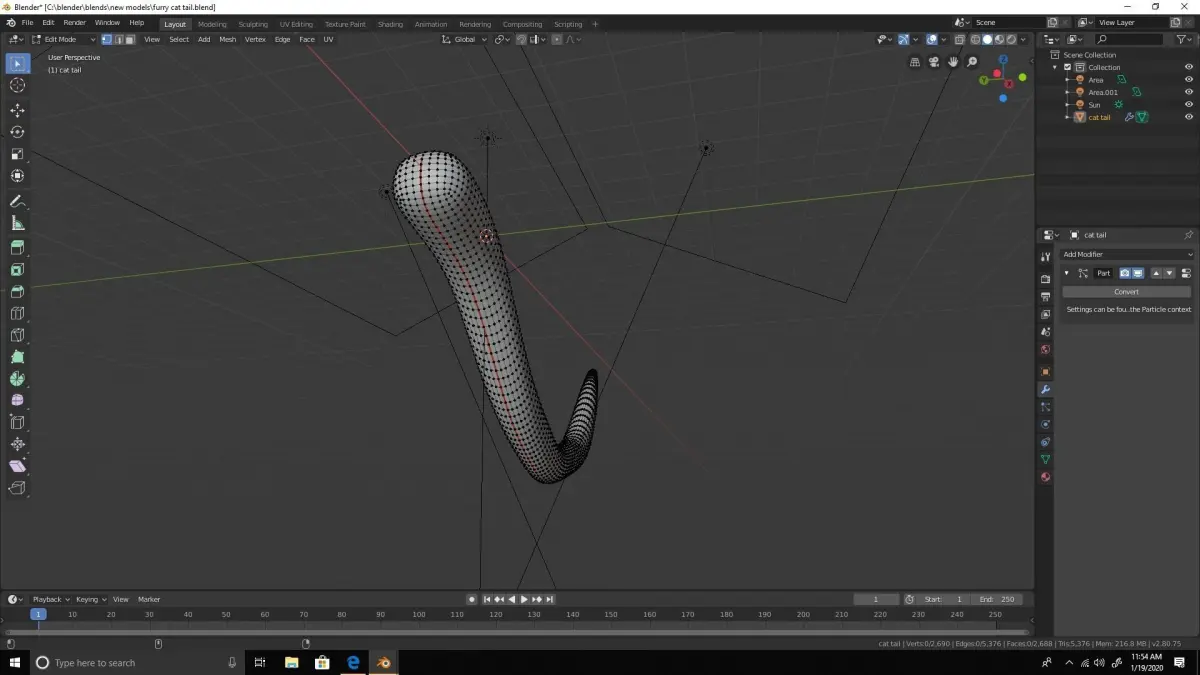Open the Playback dropdown in timeline
This screenshot has height=675, width=1200.
click(49, 599)
